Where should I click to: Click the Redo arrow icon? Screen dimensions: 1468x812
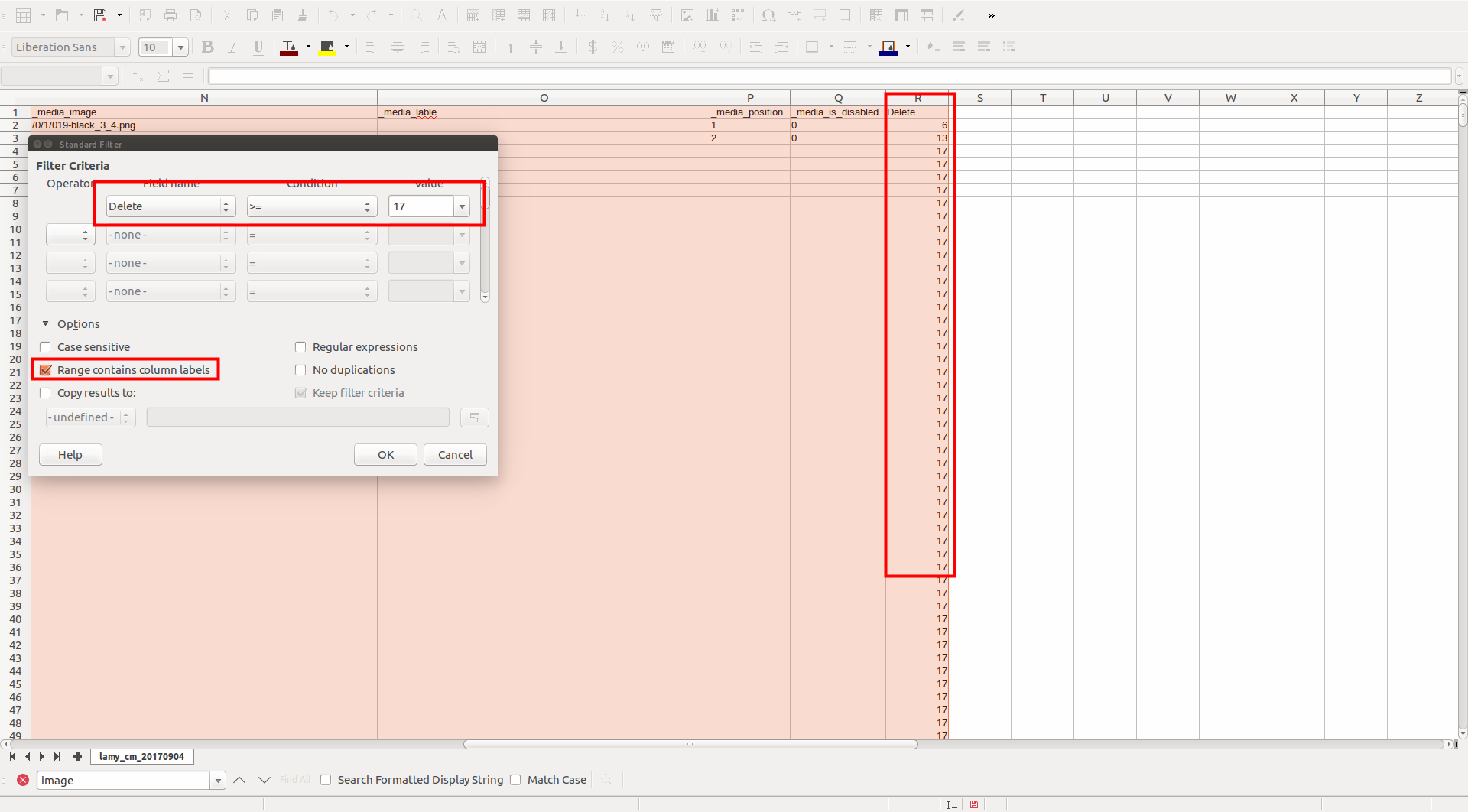coord(372,15)
